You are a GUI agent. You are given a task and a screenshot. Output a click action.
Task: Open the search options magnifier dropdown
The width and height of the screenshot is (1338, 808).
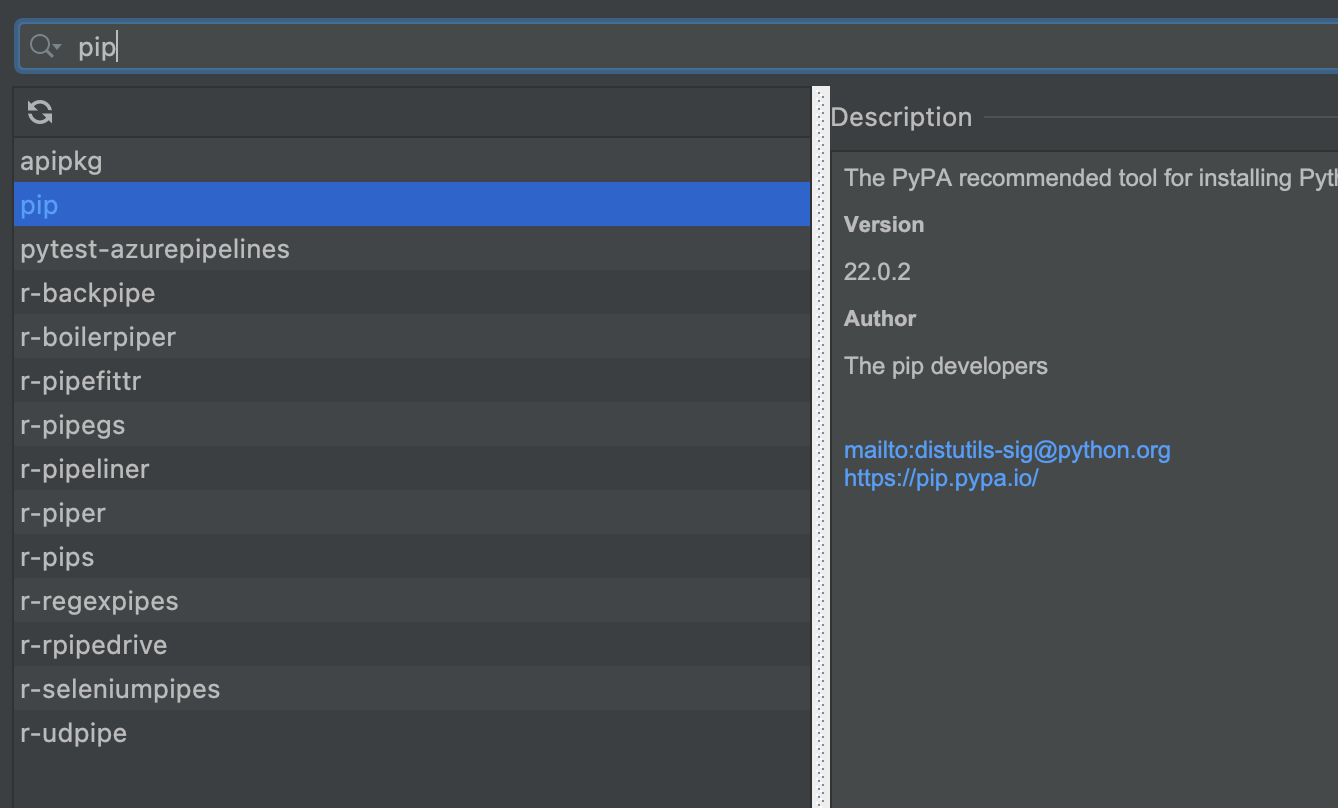(45, 46)
